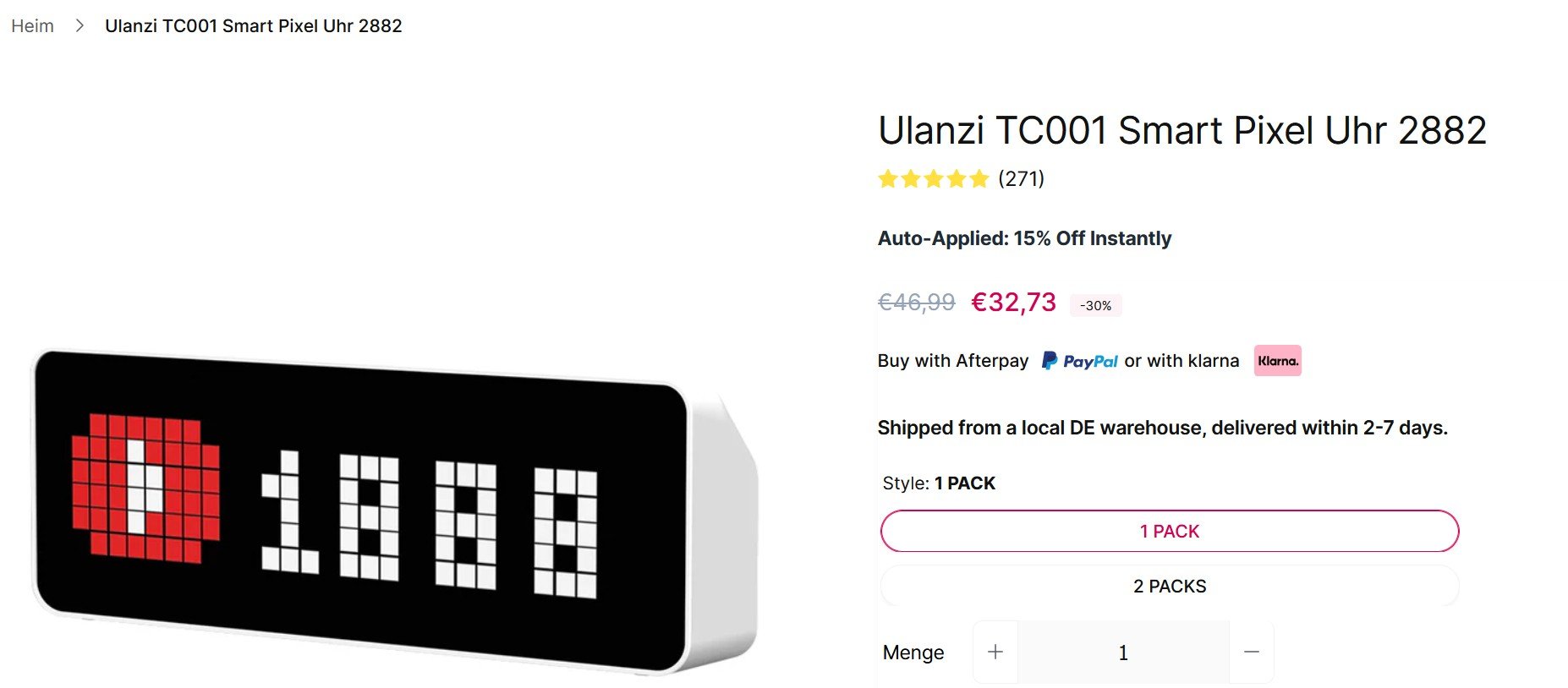Click the Auto-Applied 15% Off Instantly text
This screenshot has width=1568, height=688.
[x=1024, y=239]
